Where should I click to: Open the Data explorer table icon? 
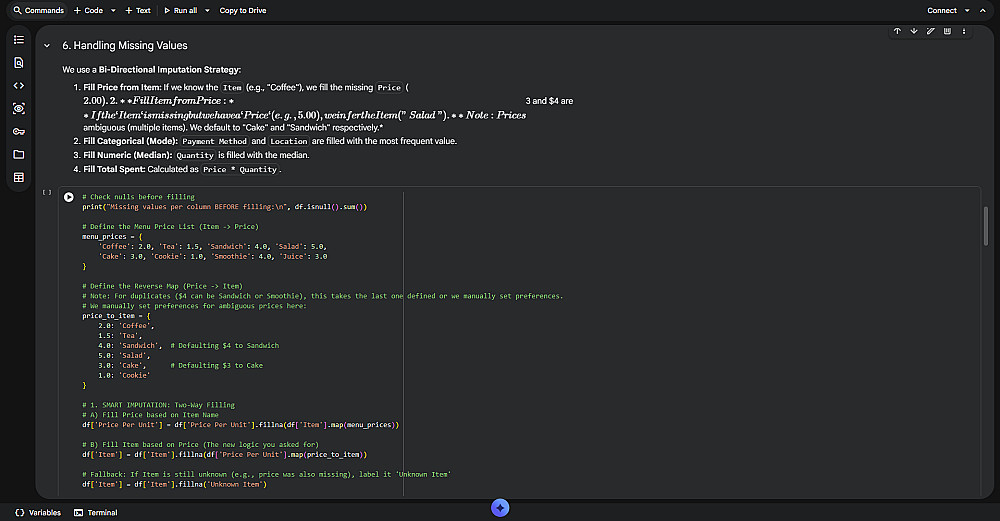tap(18, 177)
